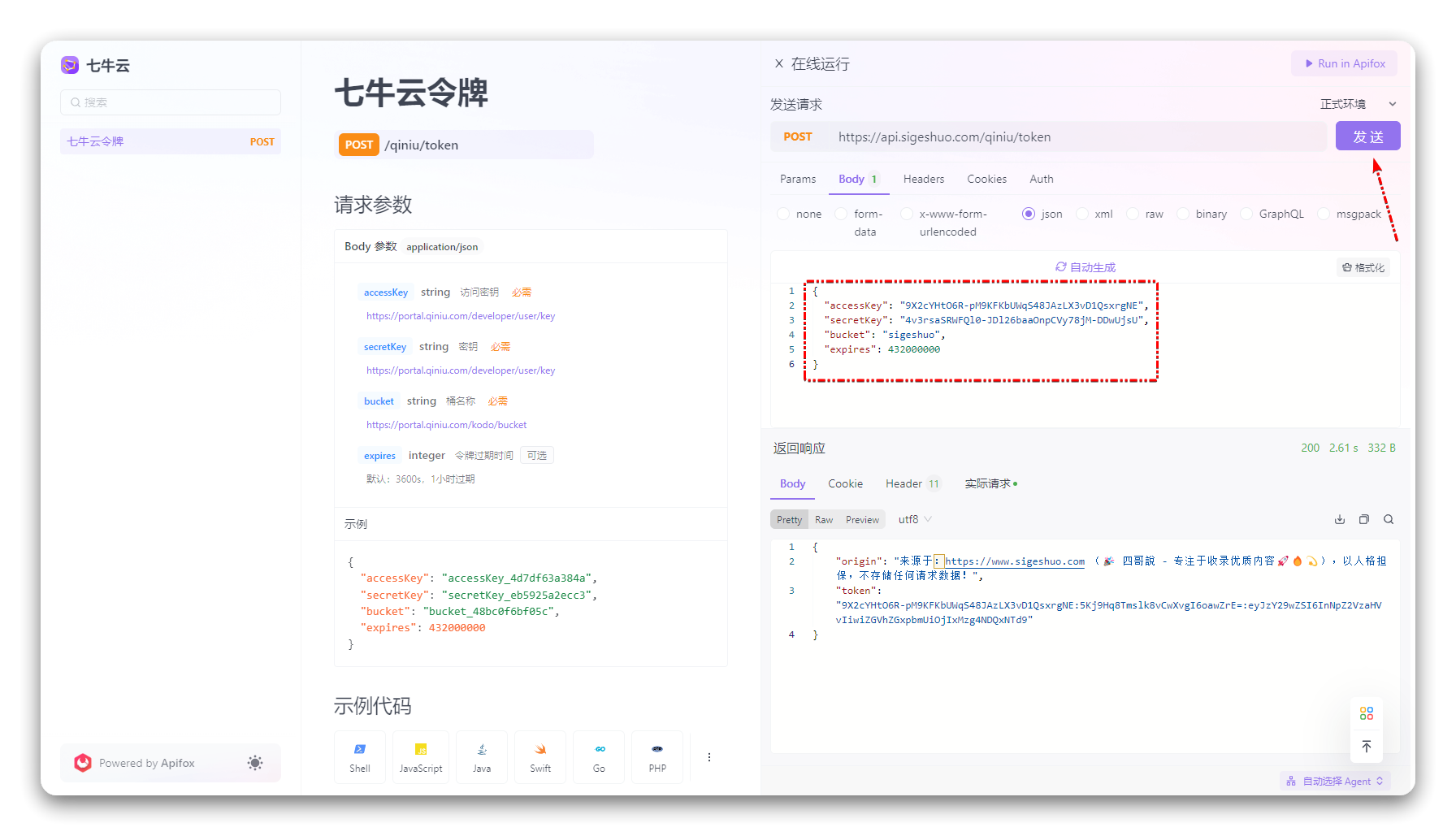Image resolution: width=1456 pixels, height=836 pixels.
Task: Open the utf8 encoding dropdown
Action: tap(915, 519)
